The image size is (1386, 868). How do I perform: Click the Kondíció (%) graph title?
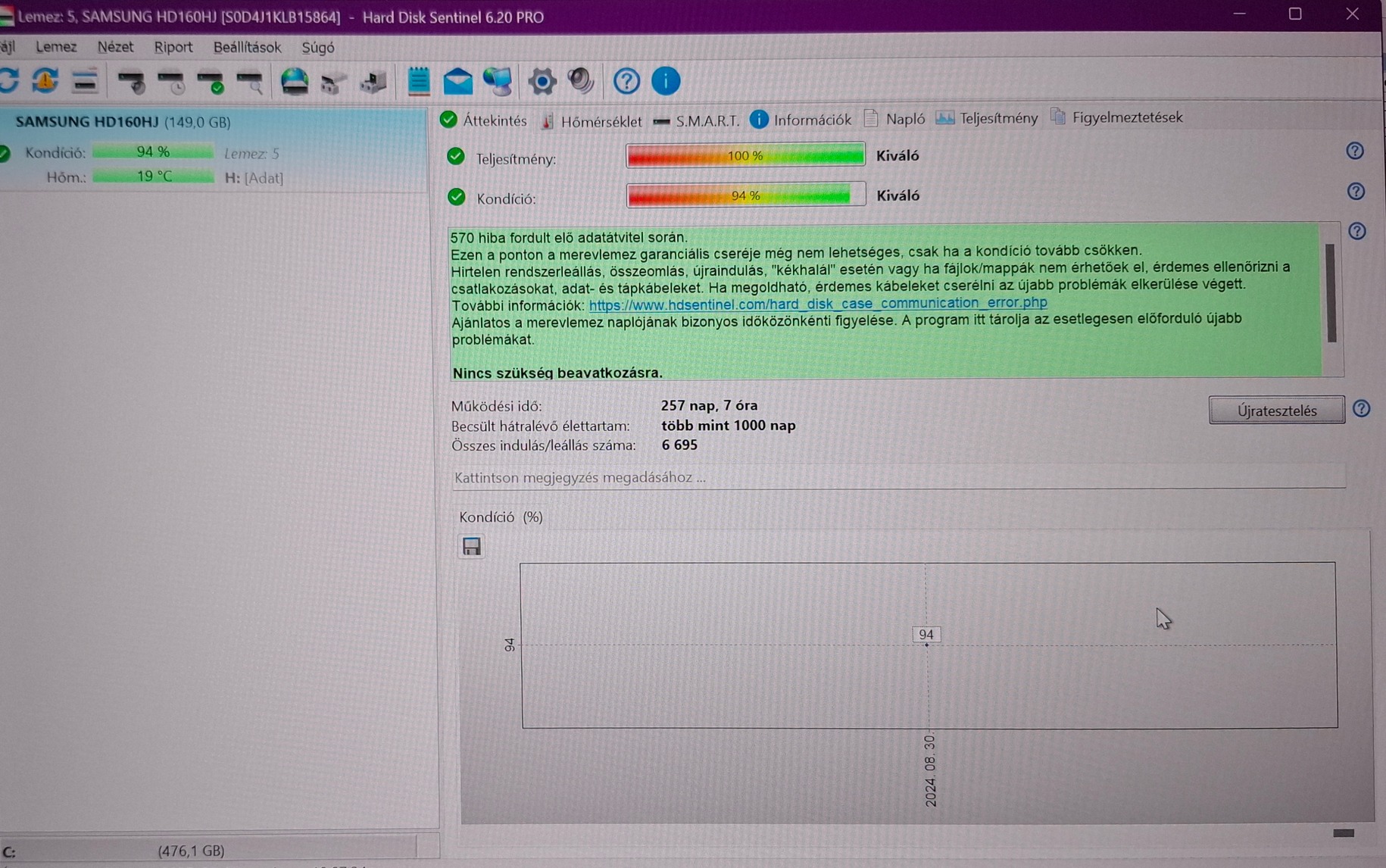[x=501, y=517]
